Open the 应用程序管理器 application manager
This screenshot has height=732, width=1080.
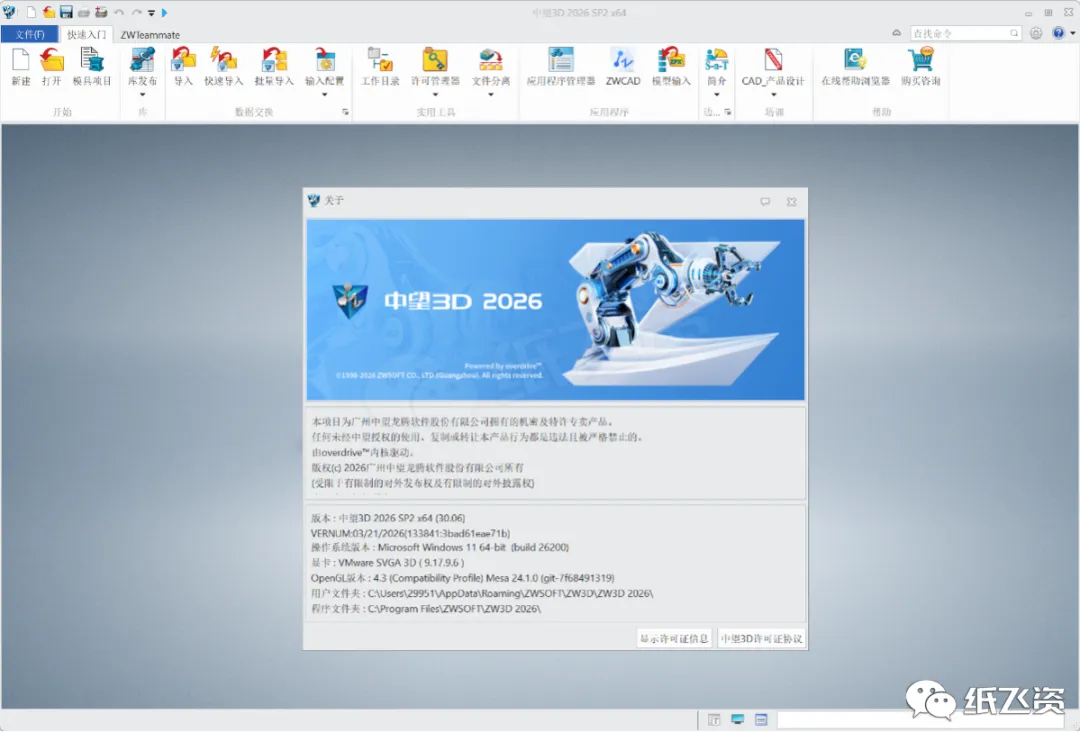point(561,67)
